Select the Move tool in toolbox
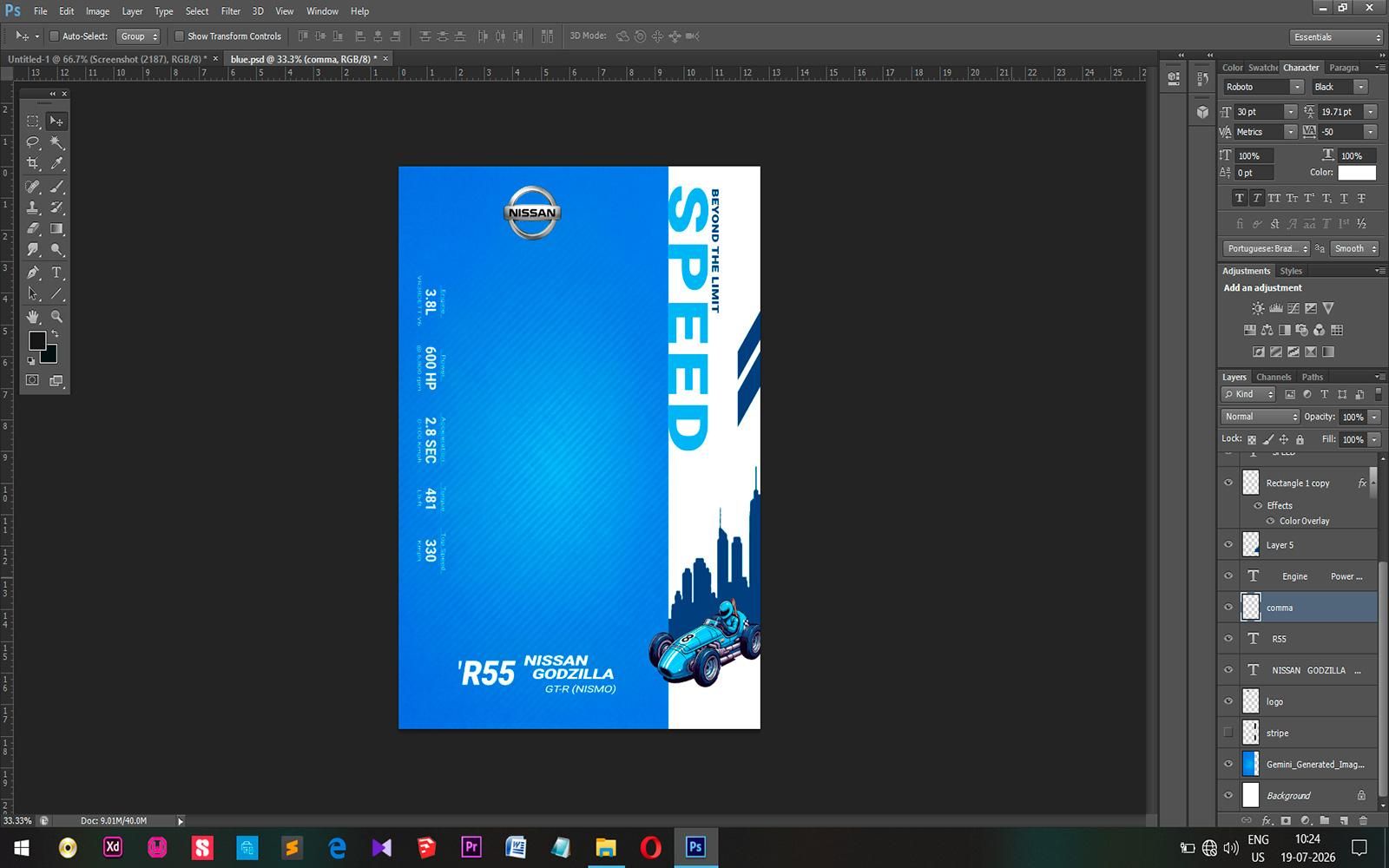 click(x=56, y=121)
